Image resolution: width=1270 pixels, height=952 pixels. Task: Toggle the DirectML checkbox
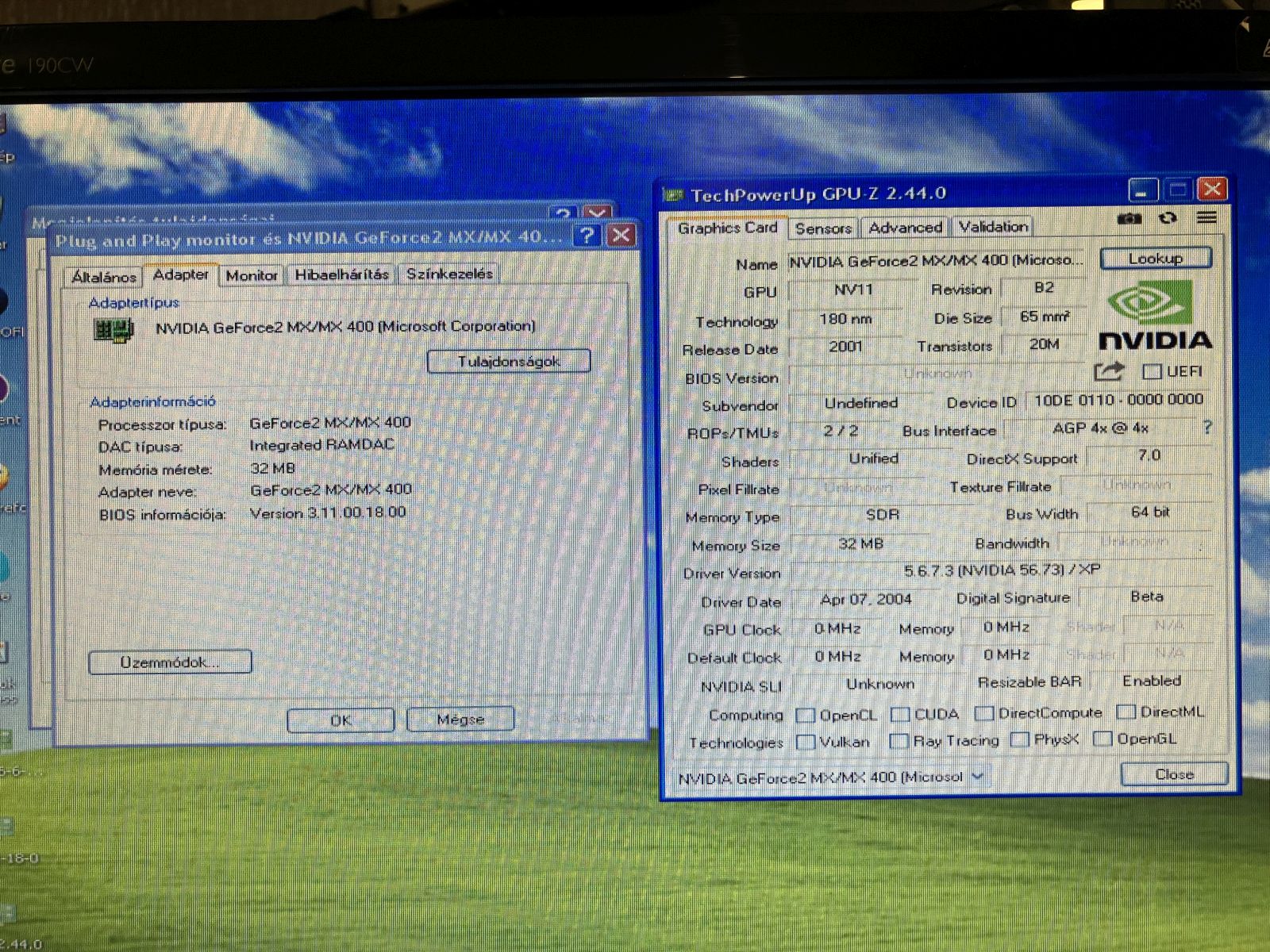pos(1126,712)
